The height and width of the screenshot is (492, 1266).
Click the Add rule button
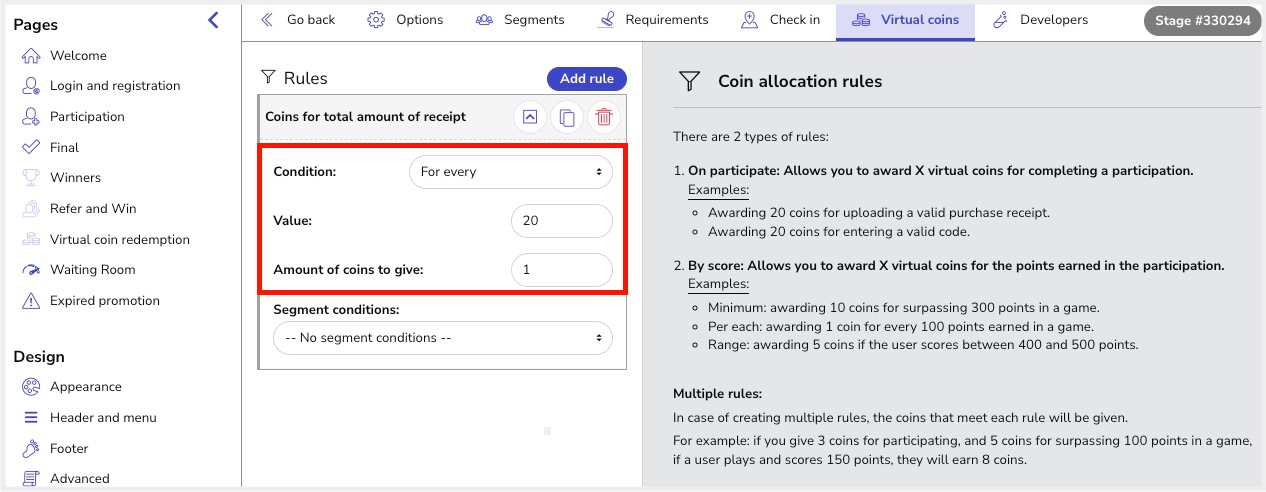point(586,79)
